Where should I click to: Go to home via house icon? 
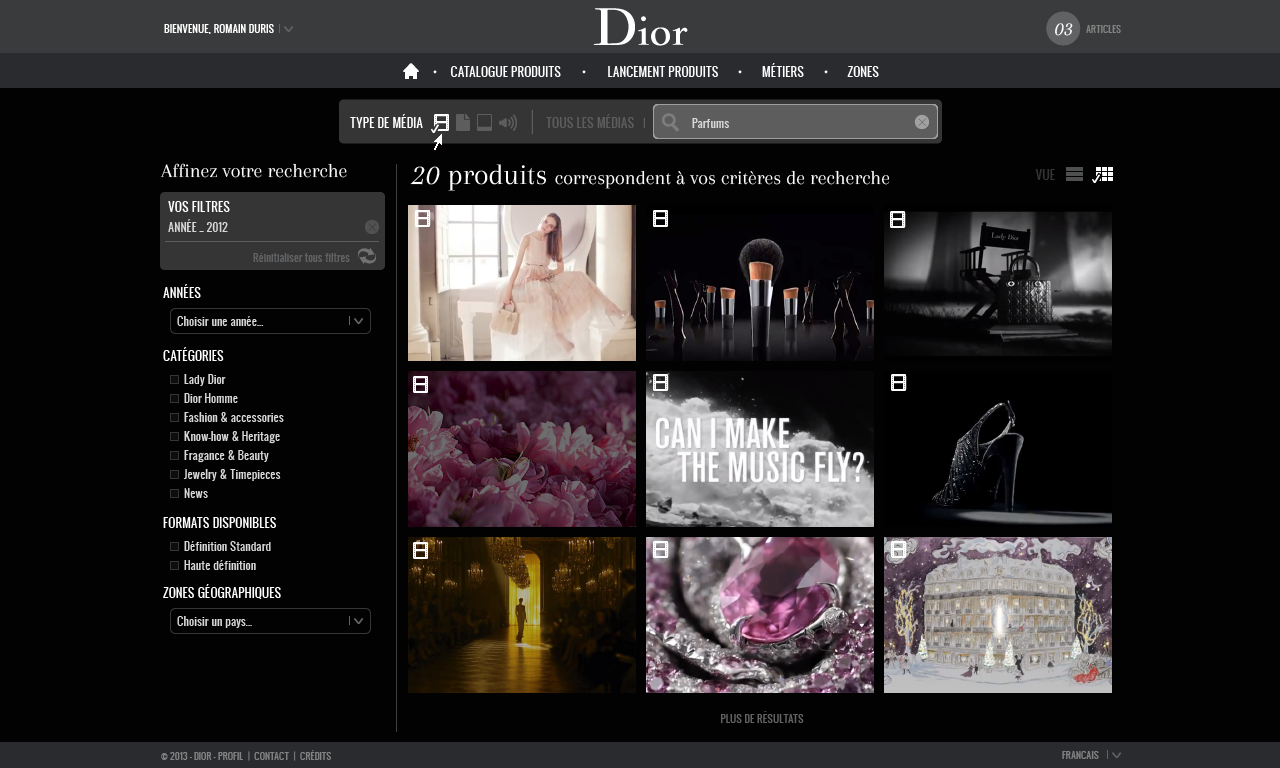411,71
